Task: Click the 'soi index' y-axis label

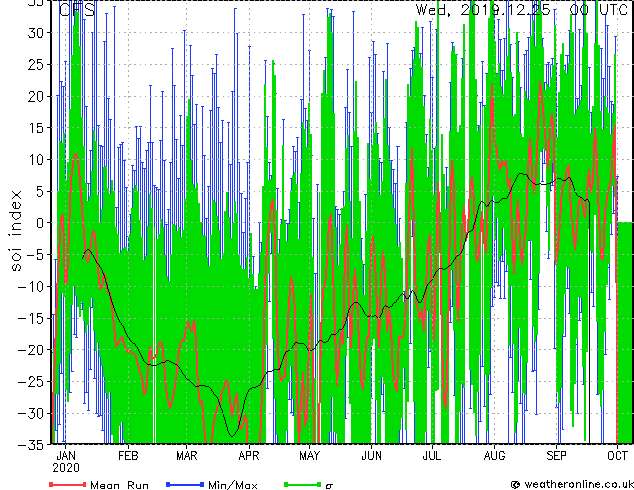Action: click(x=15, y=231)
